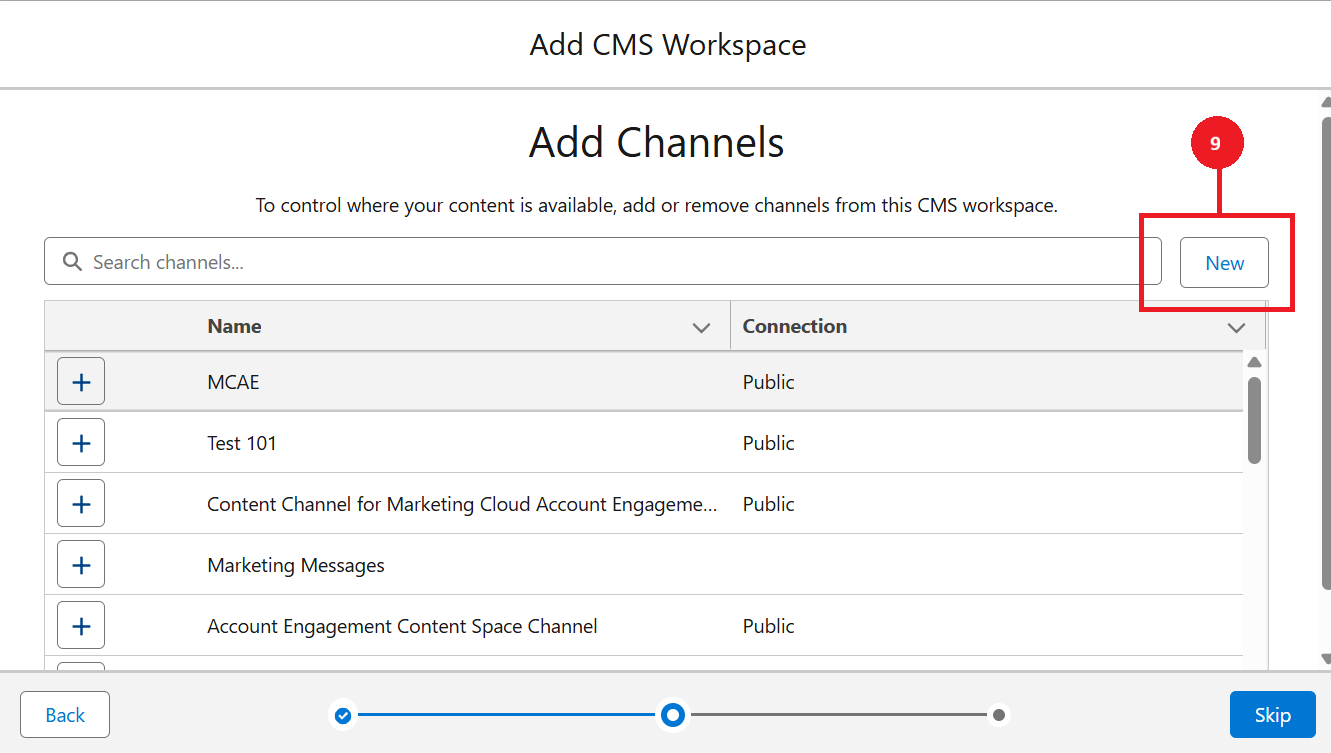
Task: Jump to the final progress step dot
Action: coord(998,715)
